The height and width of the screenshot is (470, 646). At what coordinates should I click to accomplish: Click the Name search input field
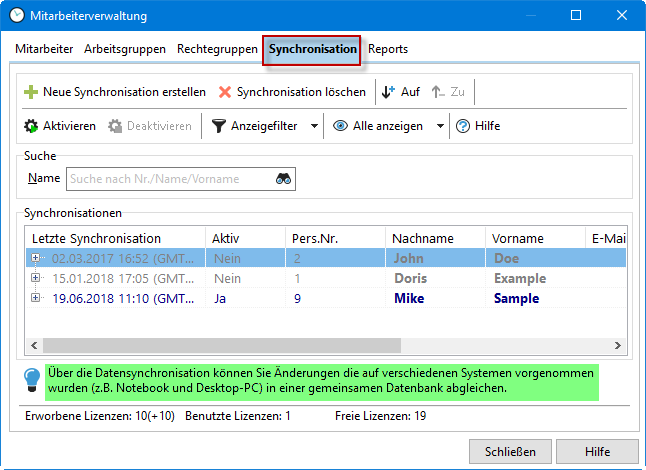pyautogui.click(x=170, y=179)
